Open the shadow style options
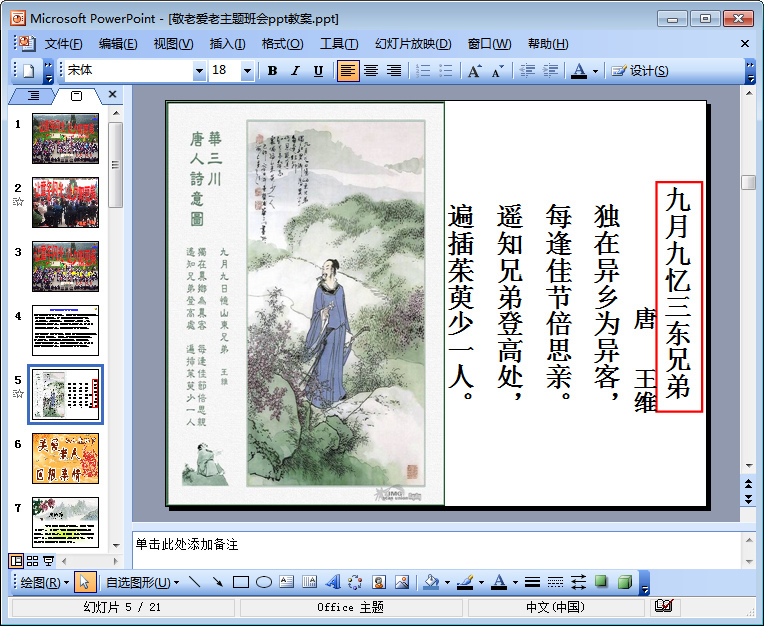 [601, 582]
